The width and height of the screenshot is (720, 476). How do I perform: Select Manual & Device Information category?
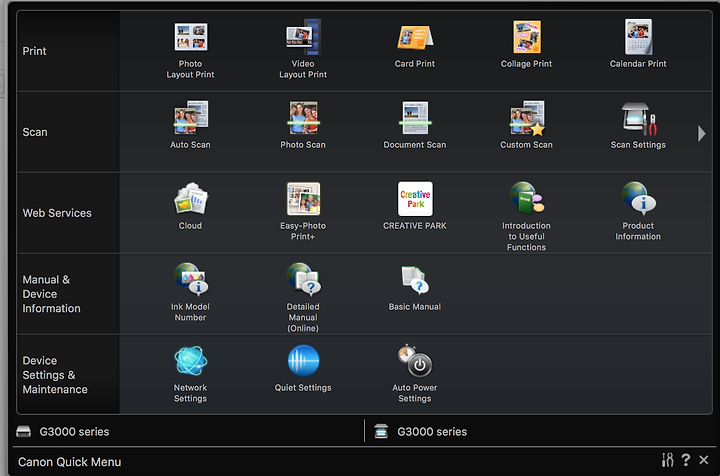click(x=68, y=294)
